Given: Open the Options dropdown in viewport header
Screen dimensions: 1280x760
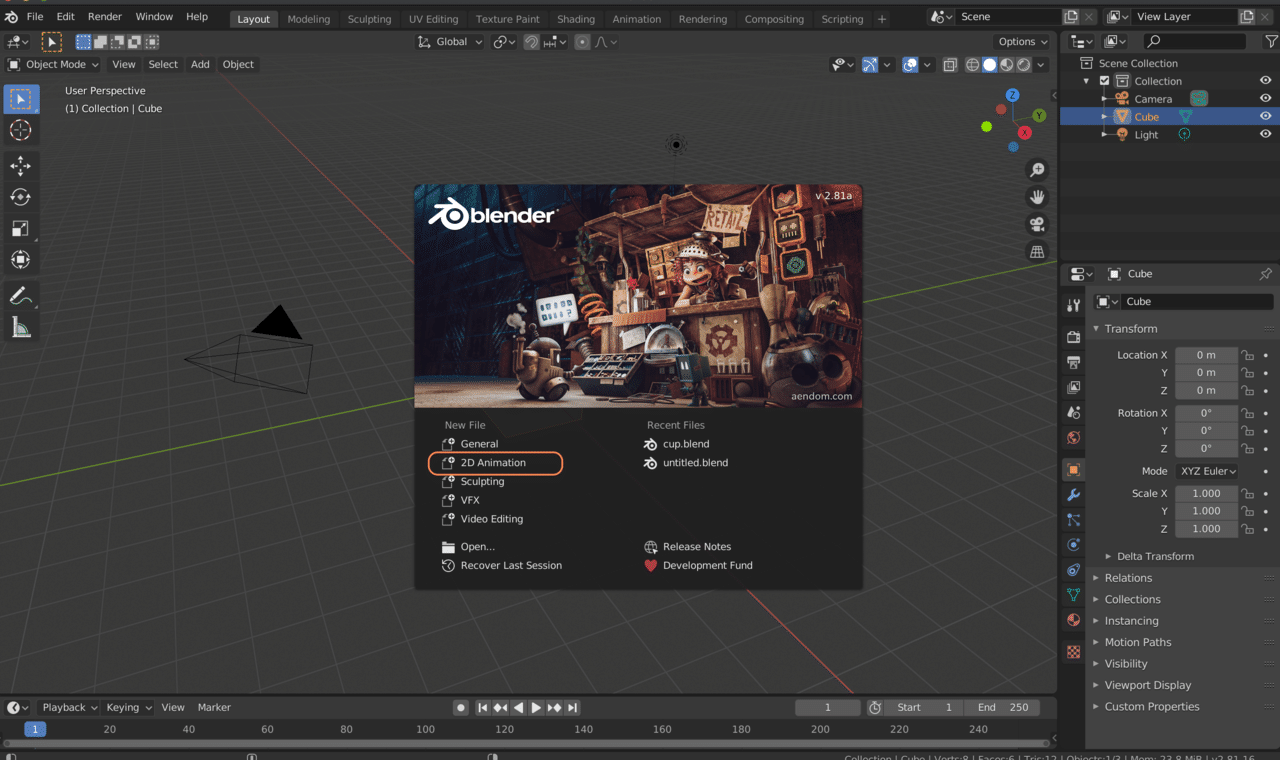Looking at the screenshot, I should click(x=1022, y=42).
